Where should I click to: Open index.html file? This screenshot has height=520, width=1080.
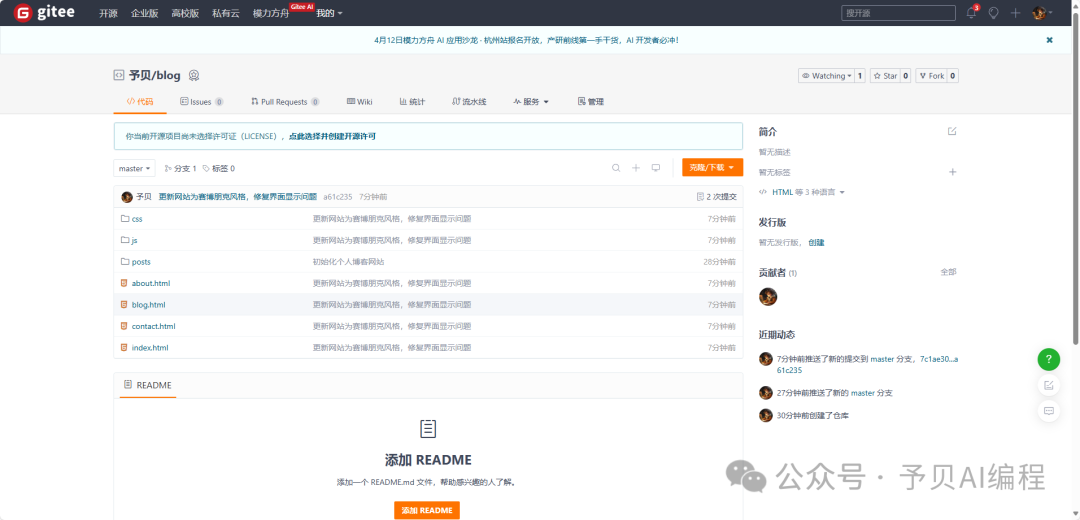(149, 348)
